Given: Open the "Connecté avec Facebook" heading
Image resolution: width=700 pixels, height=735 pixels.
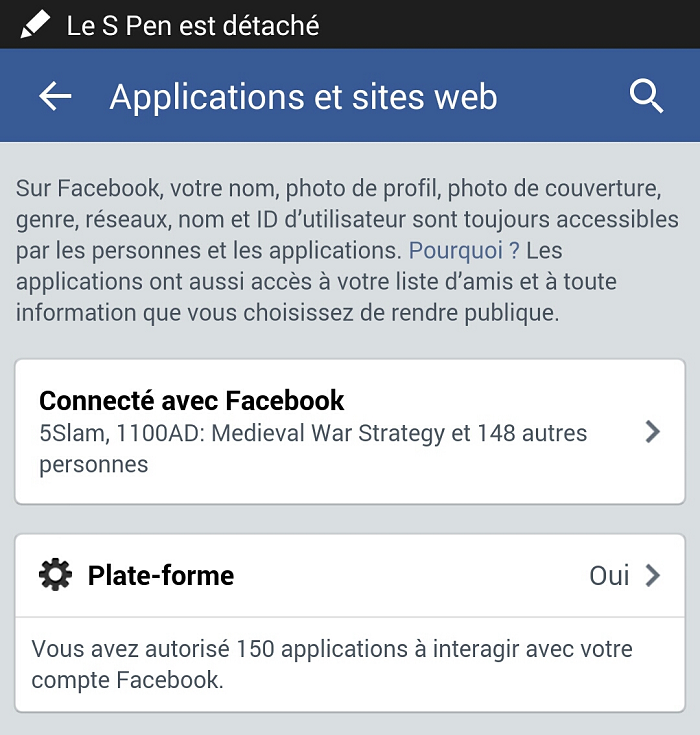Looking at the screenshot, I should click(x=191, y=401).
